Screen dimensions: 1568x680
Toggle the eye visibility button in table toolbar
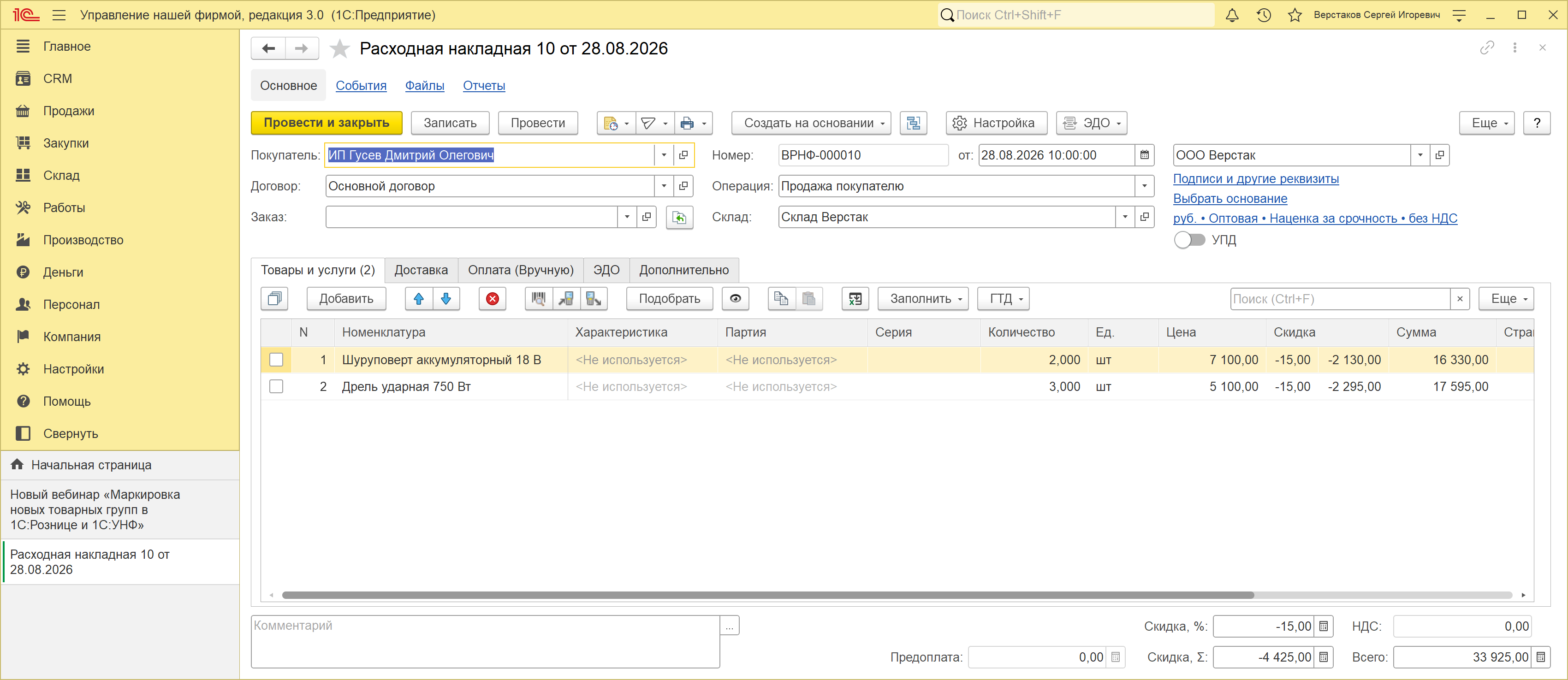tap(735, 299)
